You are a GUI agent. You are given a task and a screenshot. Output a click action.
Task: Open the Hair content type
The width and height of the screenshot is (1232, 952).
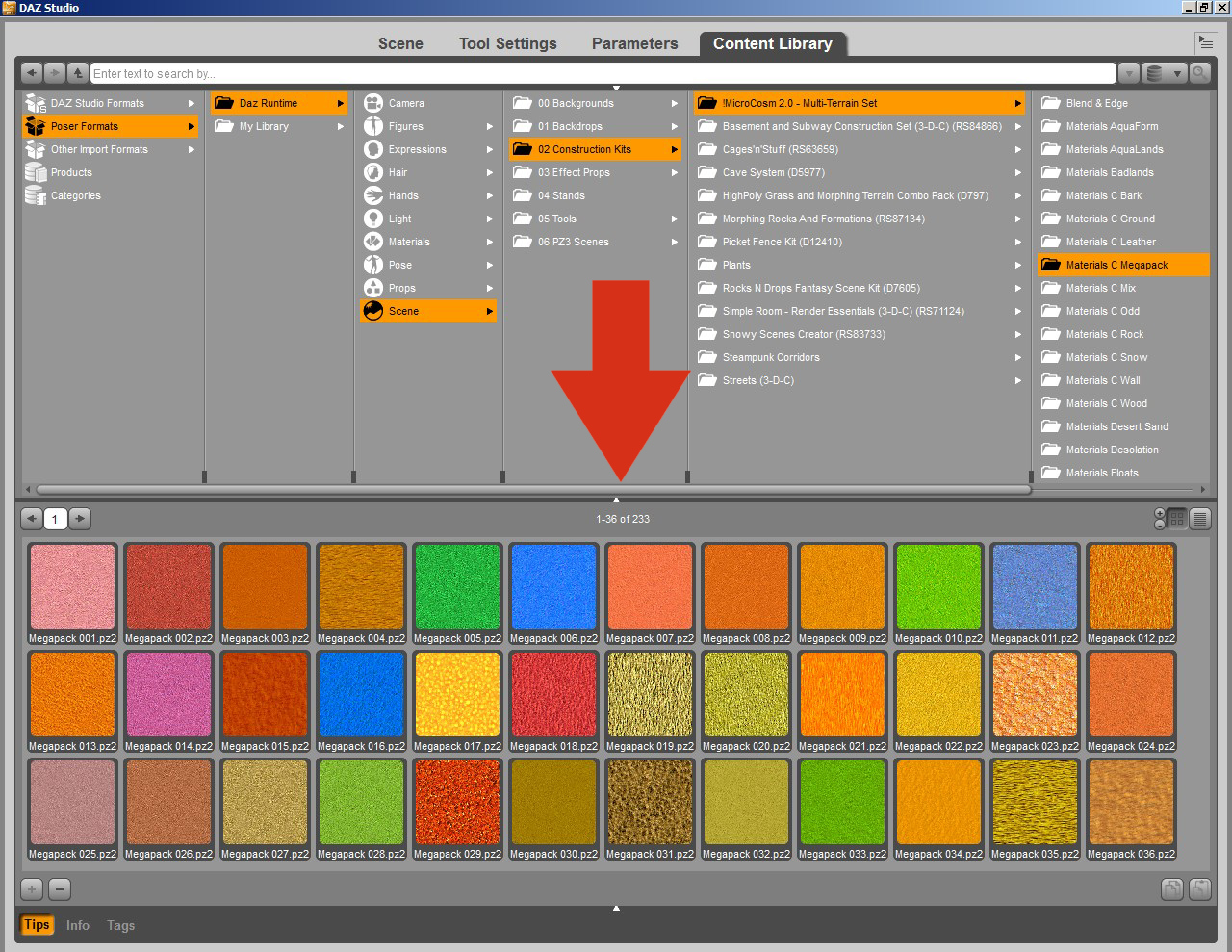(428, 172)
